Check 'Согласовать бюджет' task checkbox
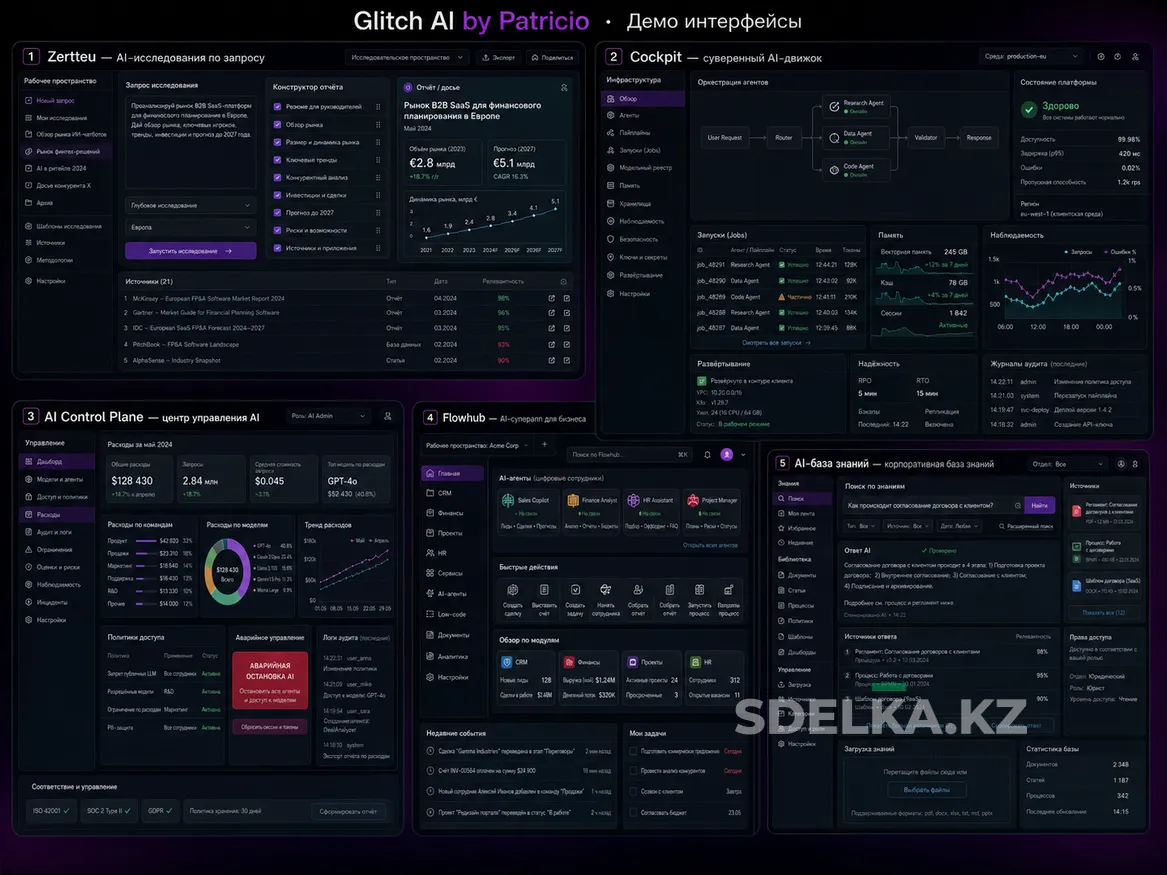The width and height of the screenshot is (1167, 875). pos(633,812)
